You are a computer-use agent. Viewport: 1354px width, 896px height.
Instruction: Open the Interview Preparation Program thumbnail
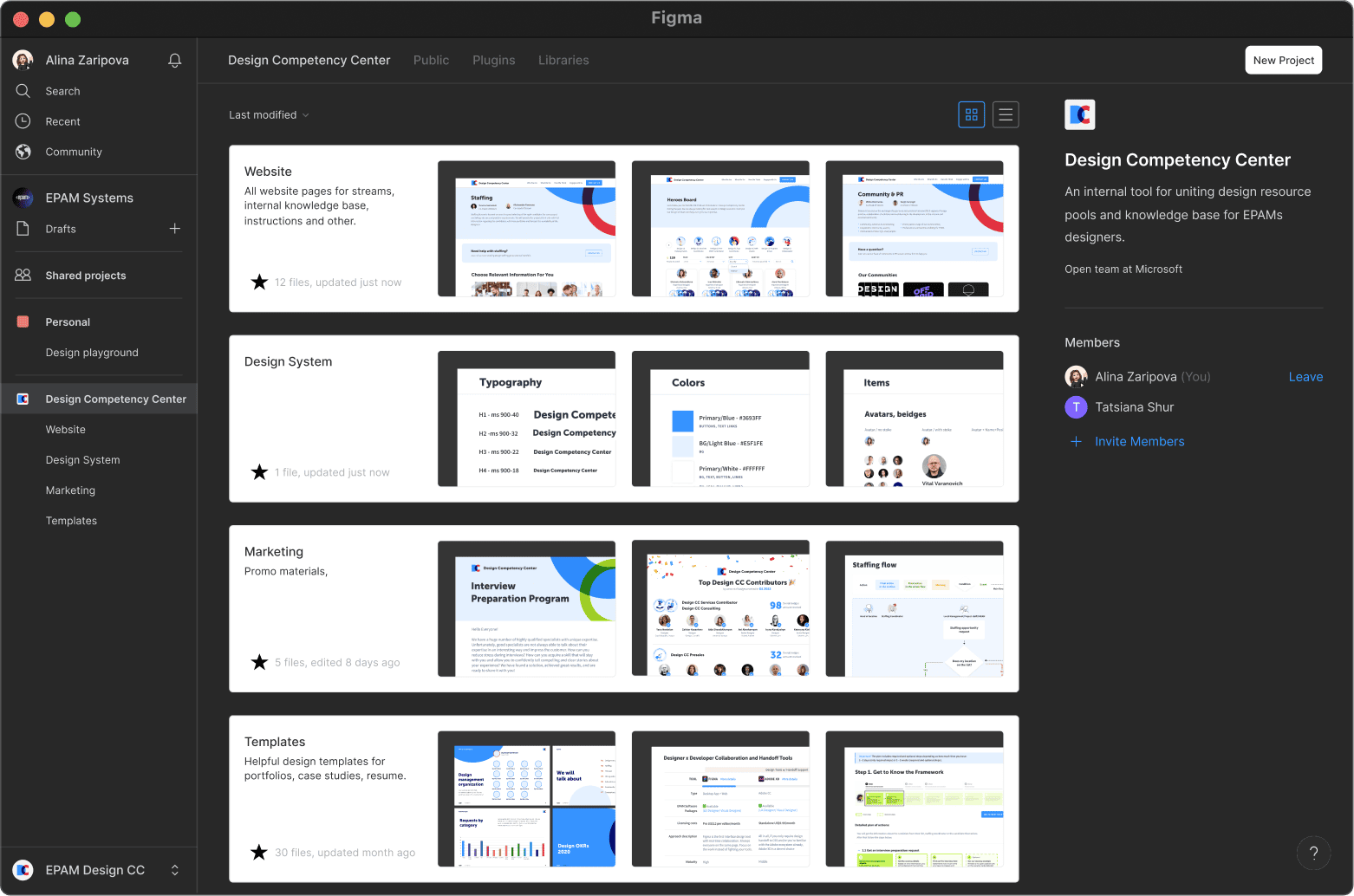[x=526, y=608]
